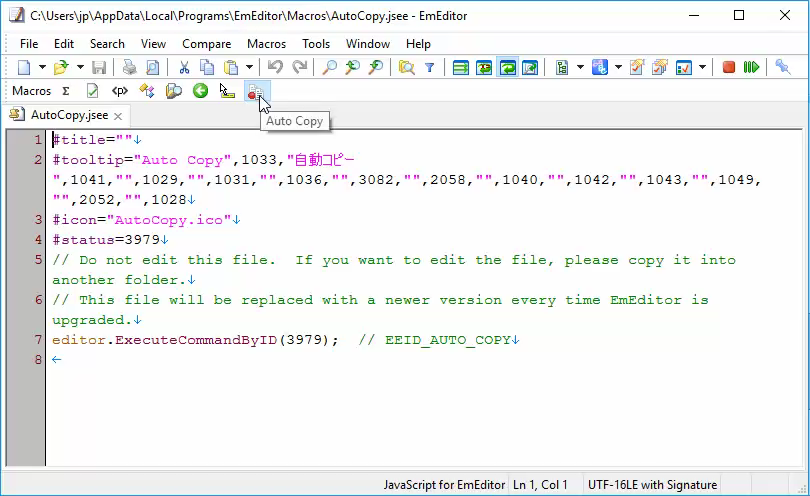Click the Undo arrow icon
This screenshot has width=810, height=496.
coord(275,67)
